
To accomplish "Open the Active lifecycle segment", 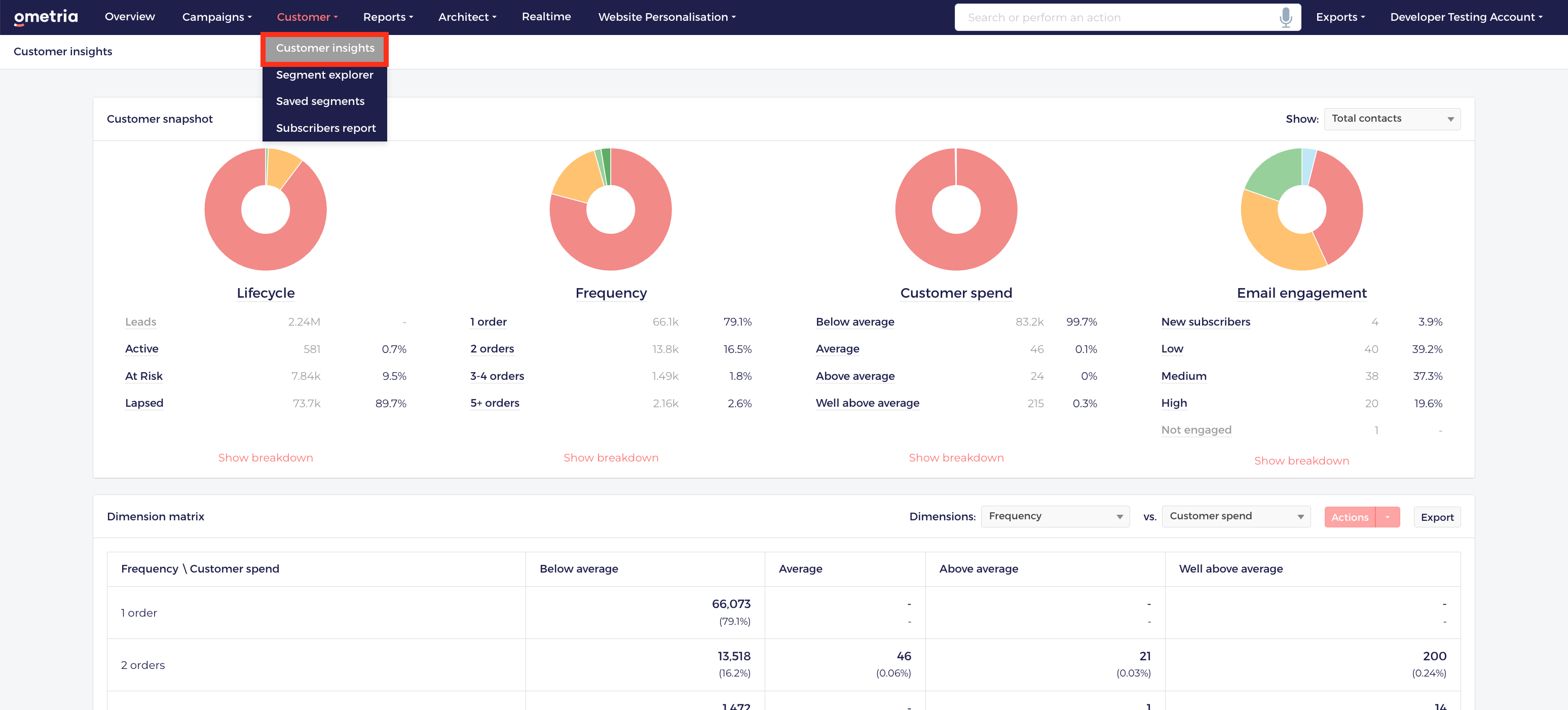I will 142,349.
